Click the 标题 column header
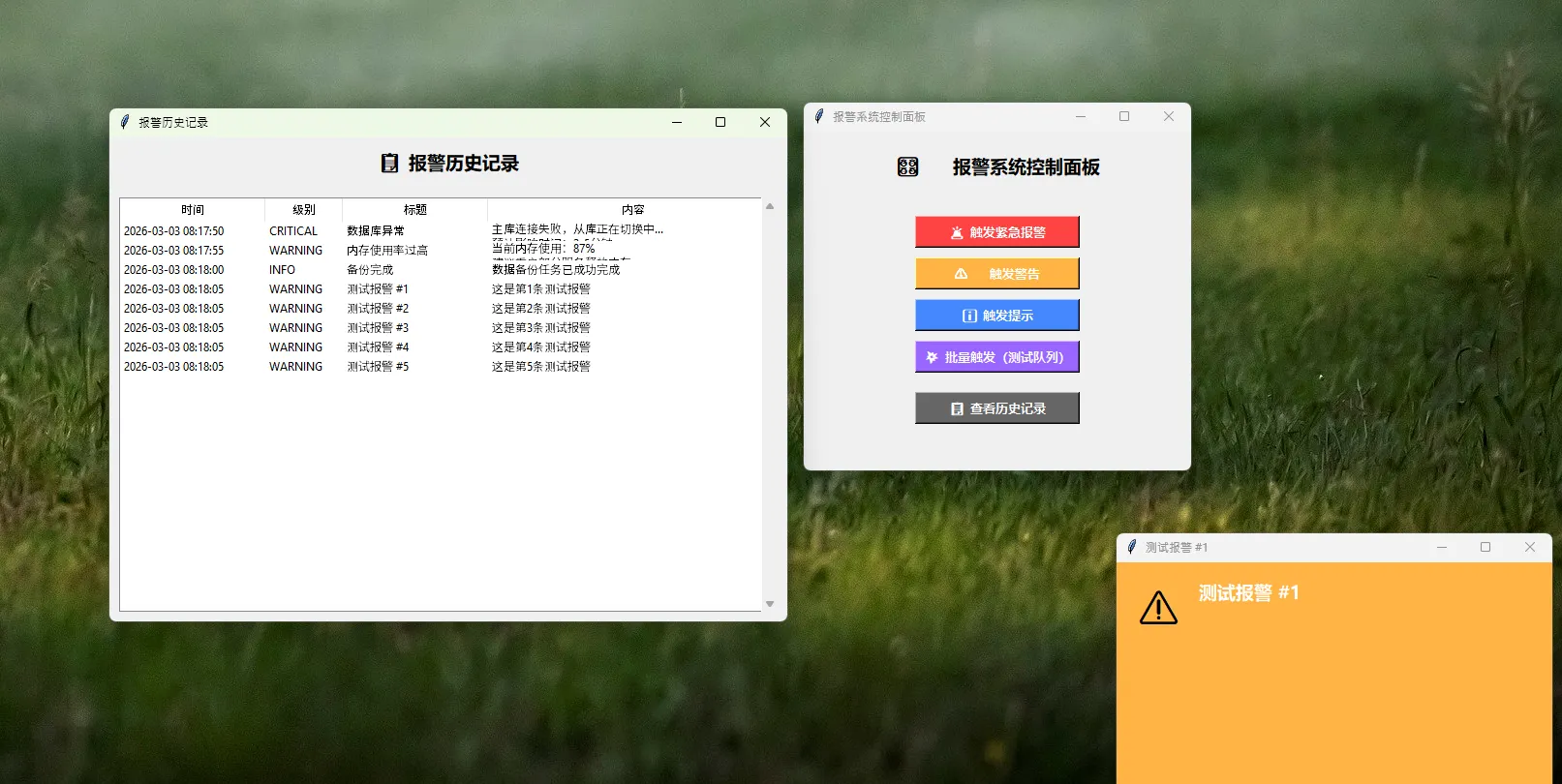The image size is (1562, 784). [415, 210]
